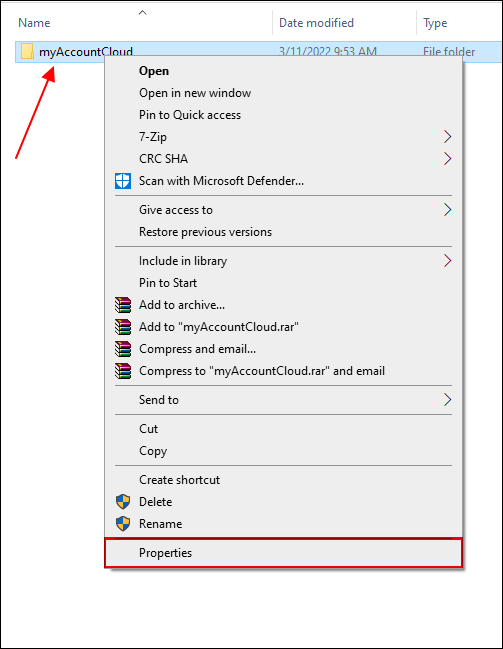Expand the Include in library submenu arrow

click(x=448, y=261)
